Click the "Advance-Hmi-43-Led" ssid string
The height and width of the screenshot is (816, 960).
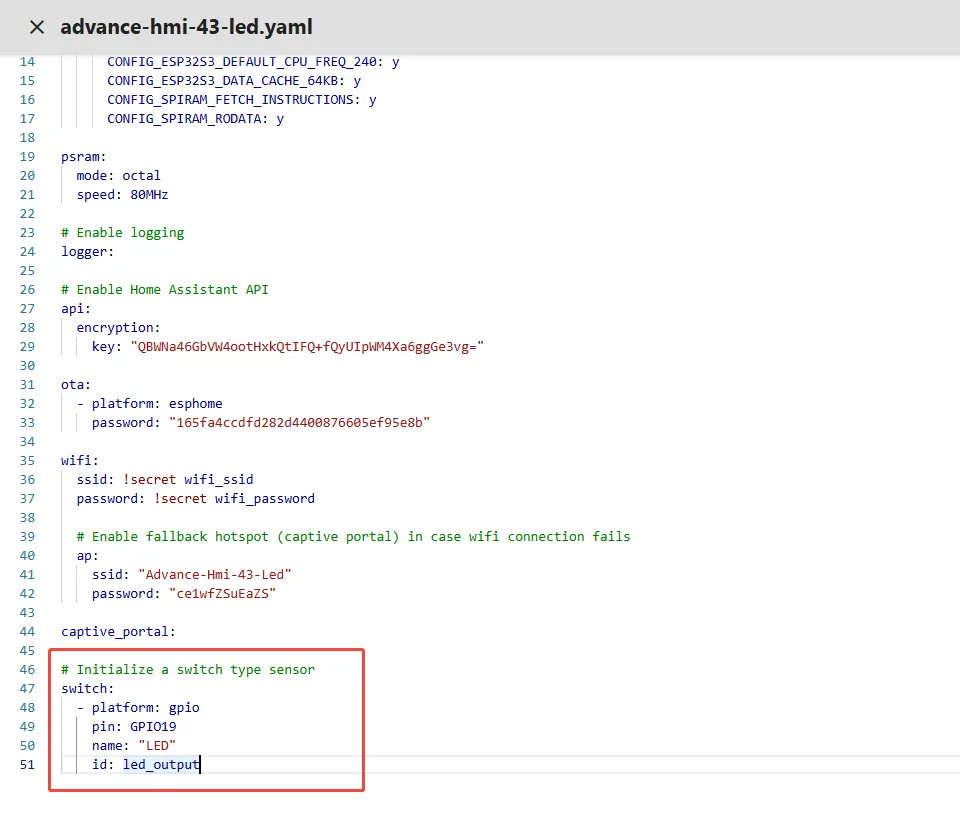pyautogui.click(x=215, y=575)
